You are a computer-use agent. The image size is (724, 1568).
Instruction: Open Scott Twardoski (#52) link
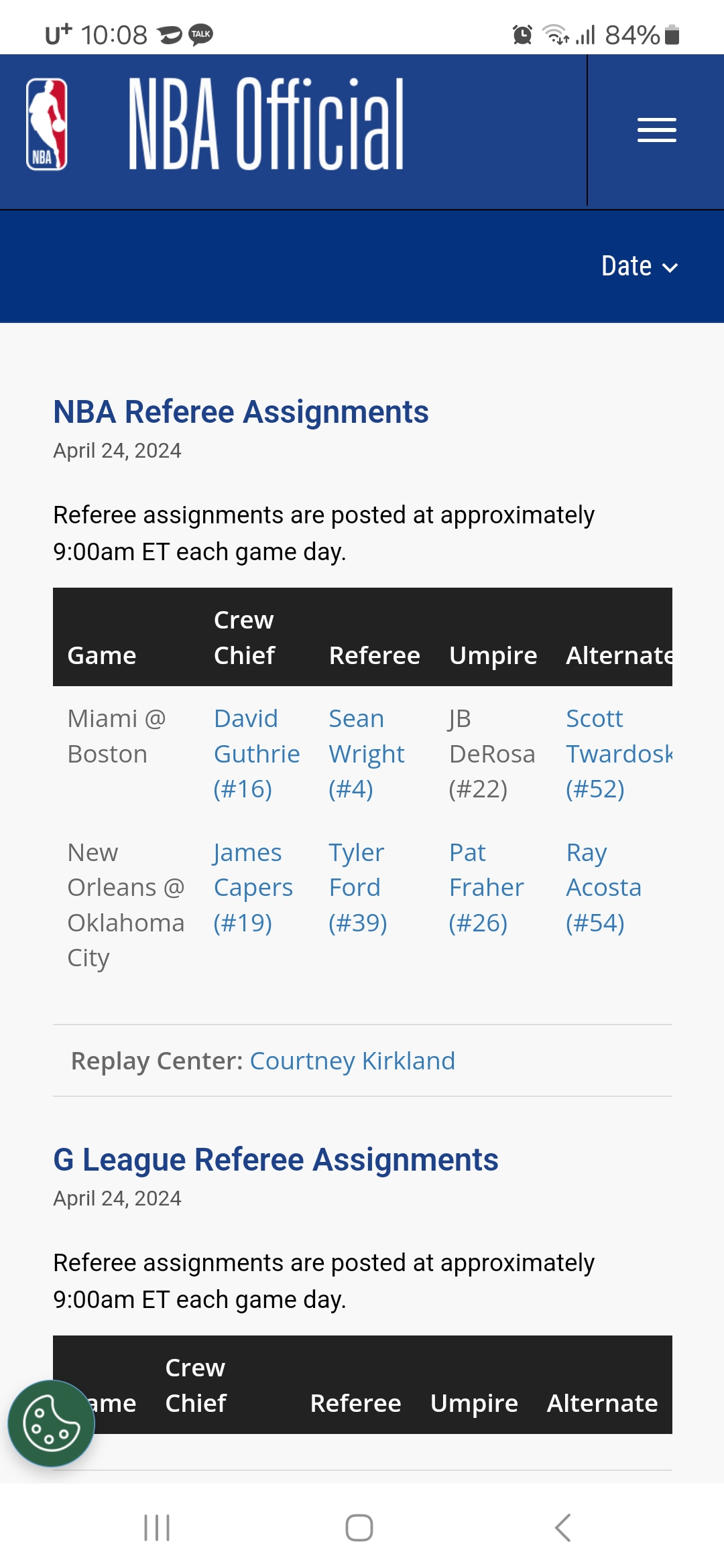(x=619, y=754)
